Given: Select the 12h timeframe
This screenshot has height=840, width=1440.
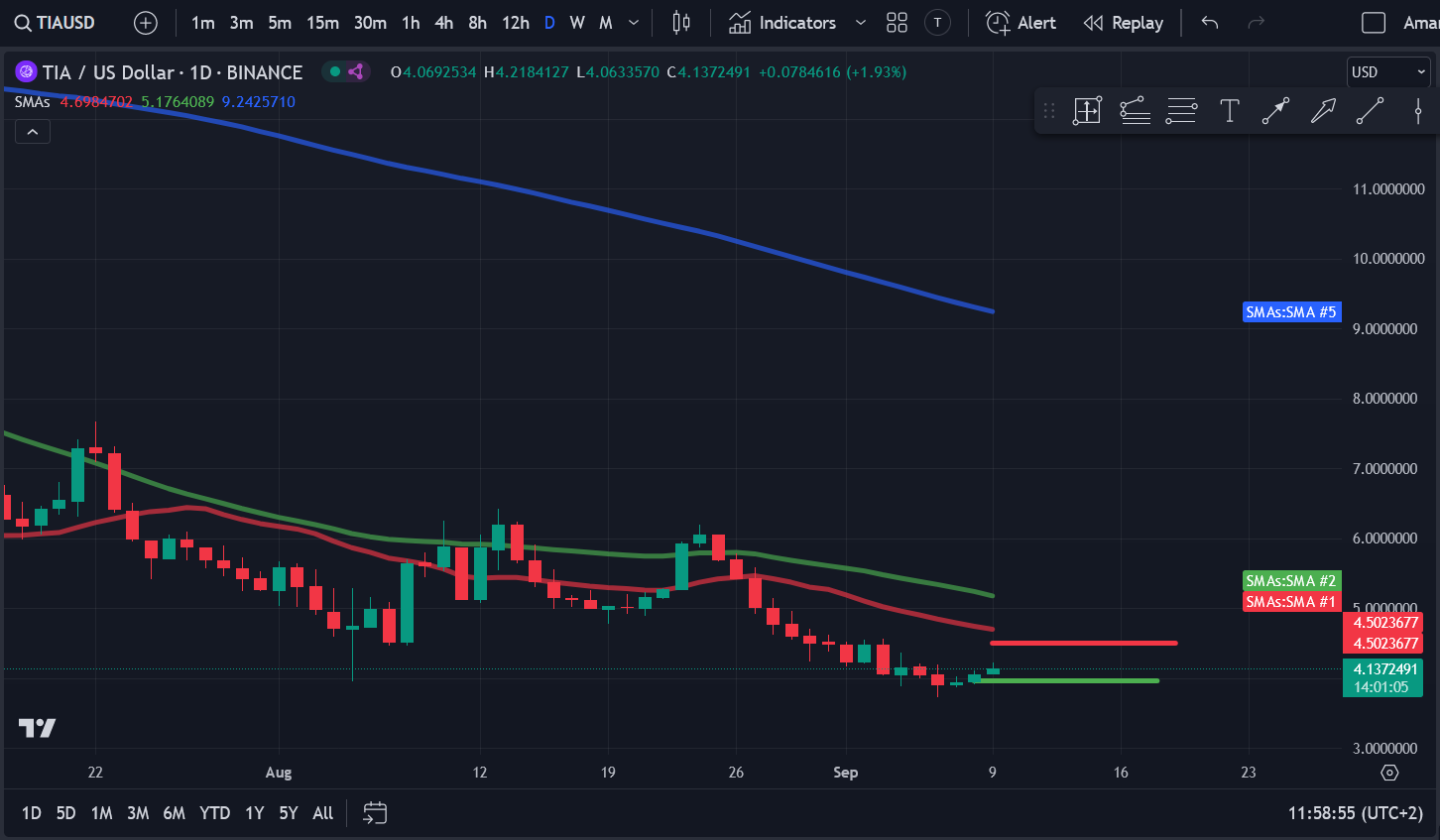Looking at the screenshot, I should [516, 23].
